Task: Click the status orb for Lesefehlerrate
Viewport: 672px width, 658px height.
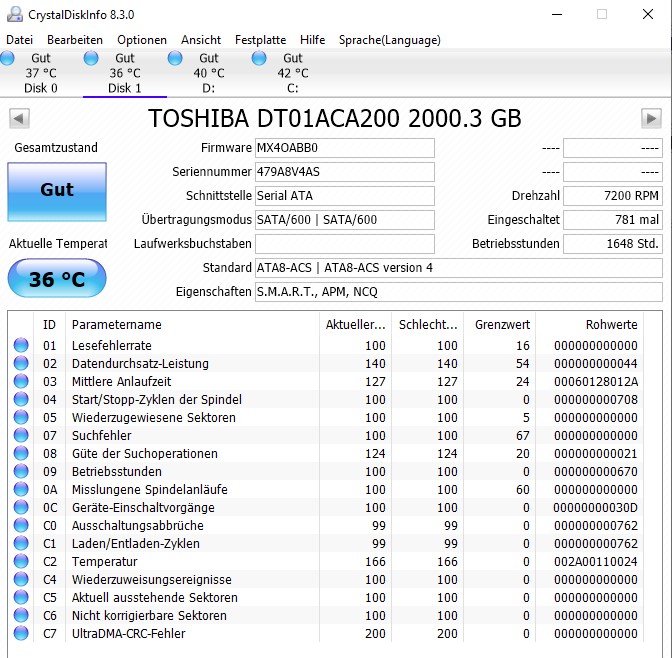Action: pyautogui.click(x=21, y=345)
